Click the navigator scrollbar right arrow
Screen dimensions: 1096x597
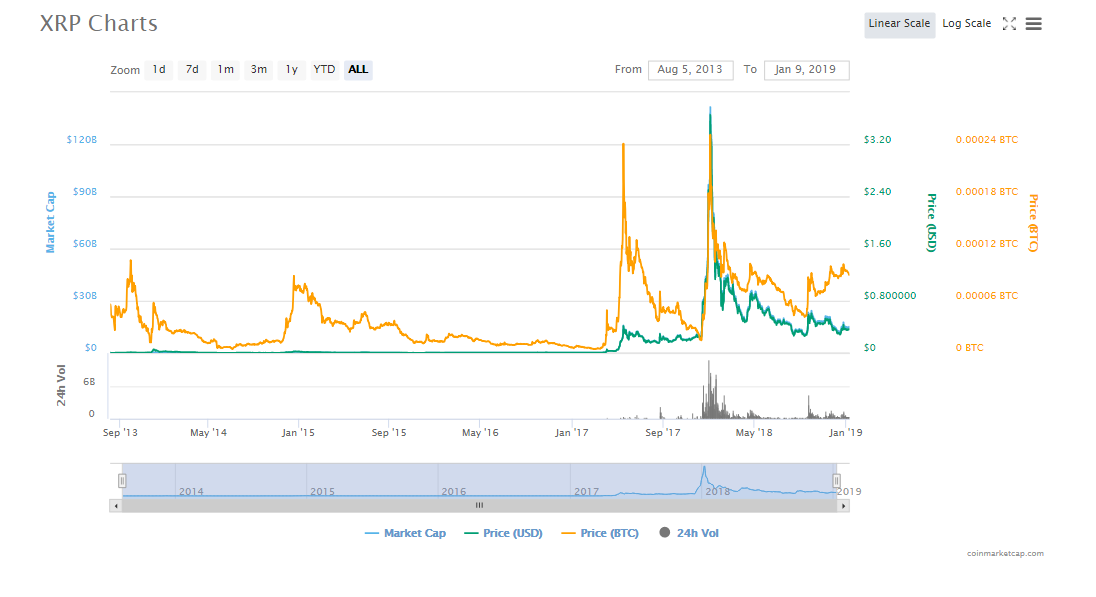click(844, 505)
